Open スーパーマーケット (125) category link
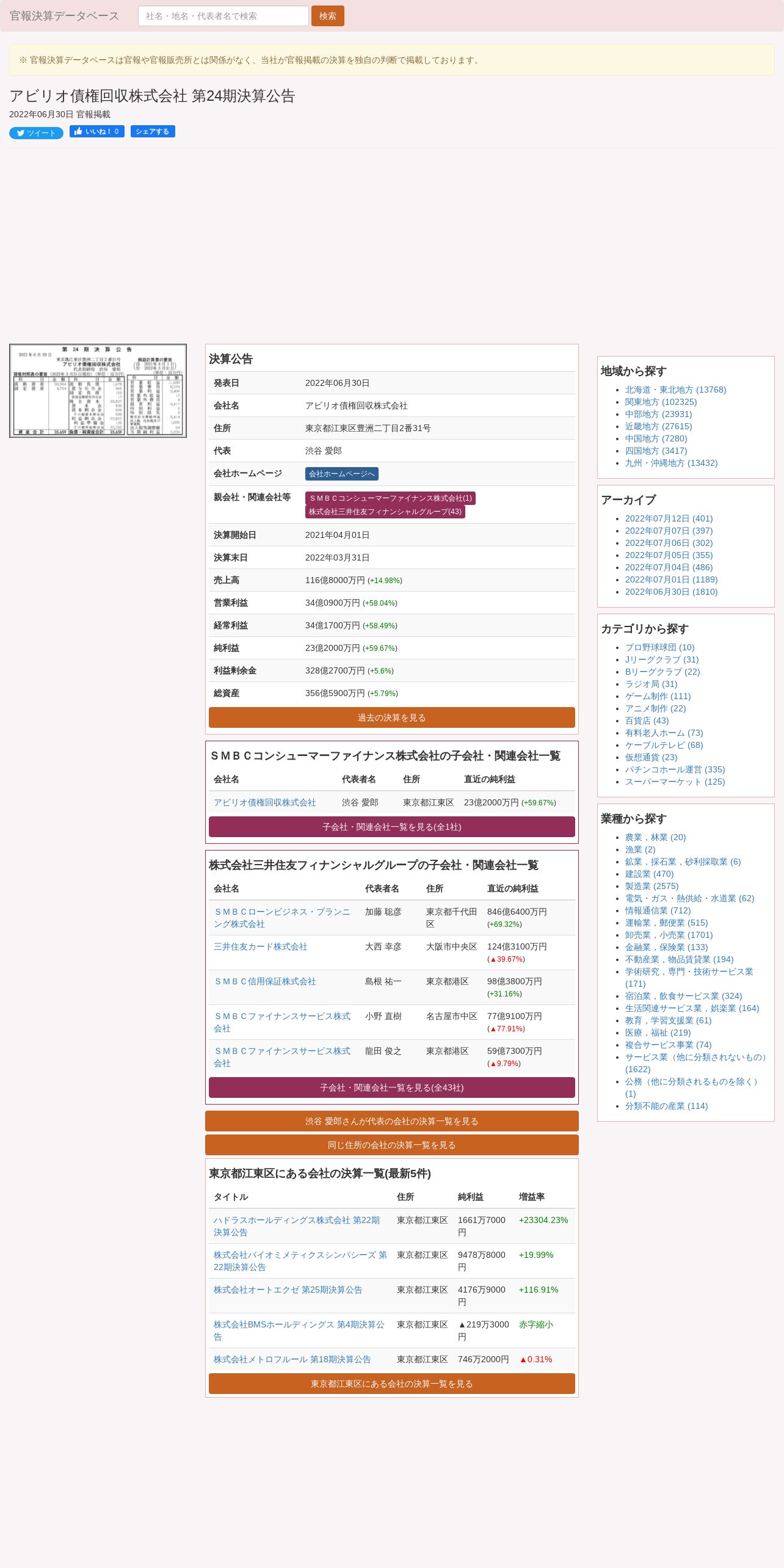The height and width of the screenshot is (1568, 784). (x=675, y=782)
